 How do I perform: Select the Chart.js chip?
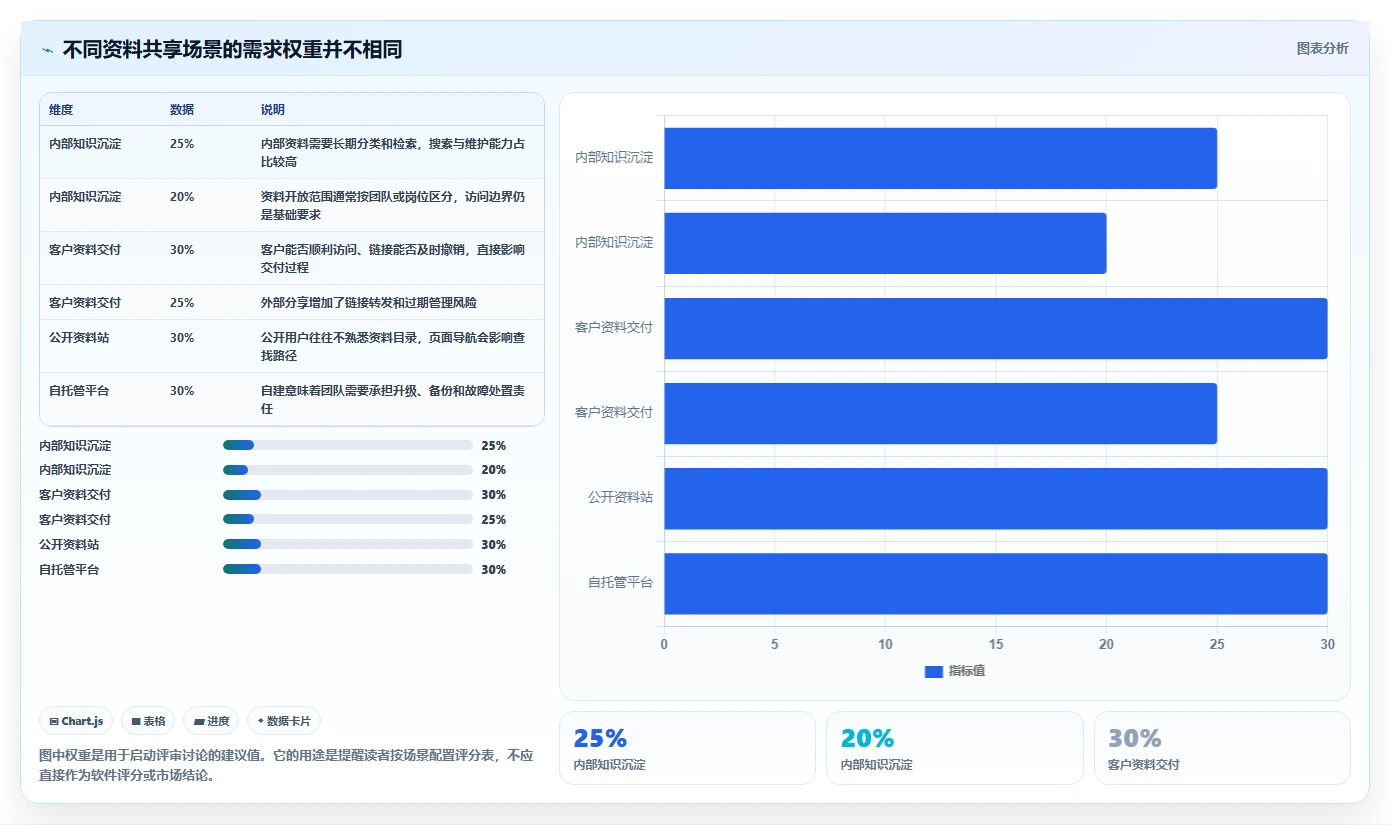pos(76,721)
